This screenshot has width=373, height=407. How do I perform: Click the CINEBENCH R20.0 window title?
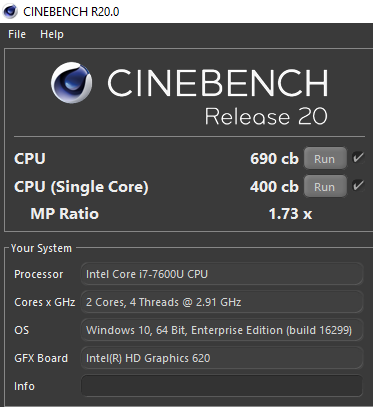pos(71,11)
